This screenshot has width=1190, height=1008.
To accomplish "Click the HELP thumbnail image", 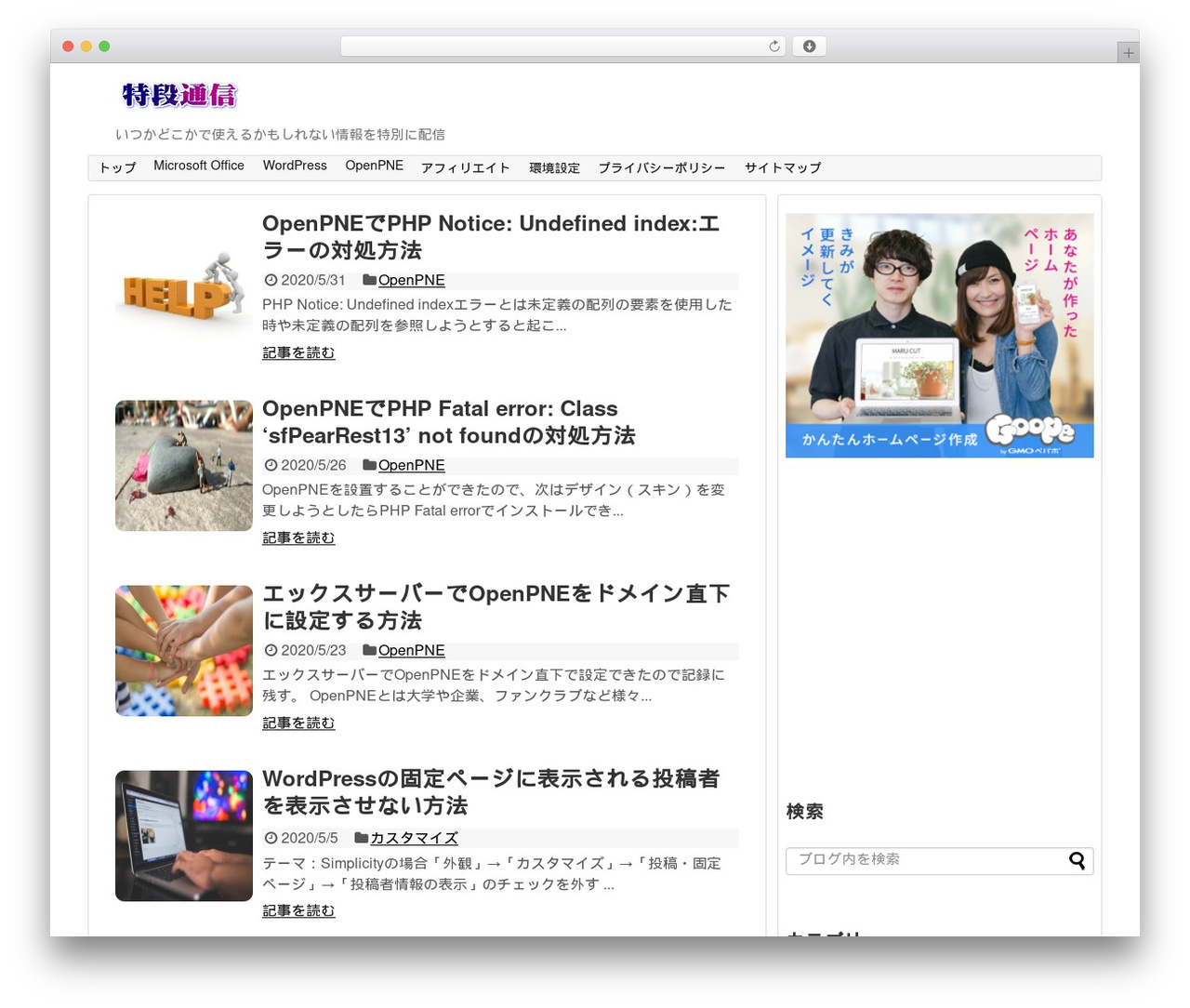I will coord(184,281).
